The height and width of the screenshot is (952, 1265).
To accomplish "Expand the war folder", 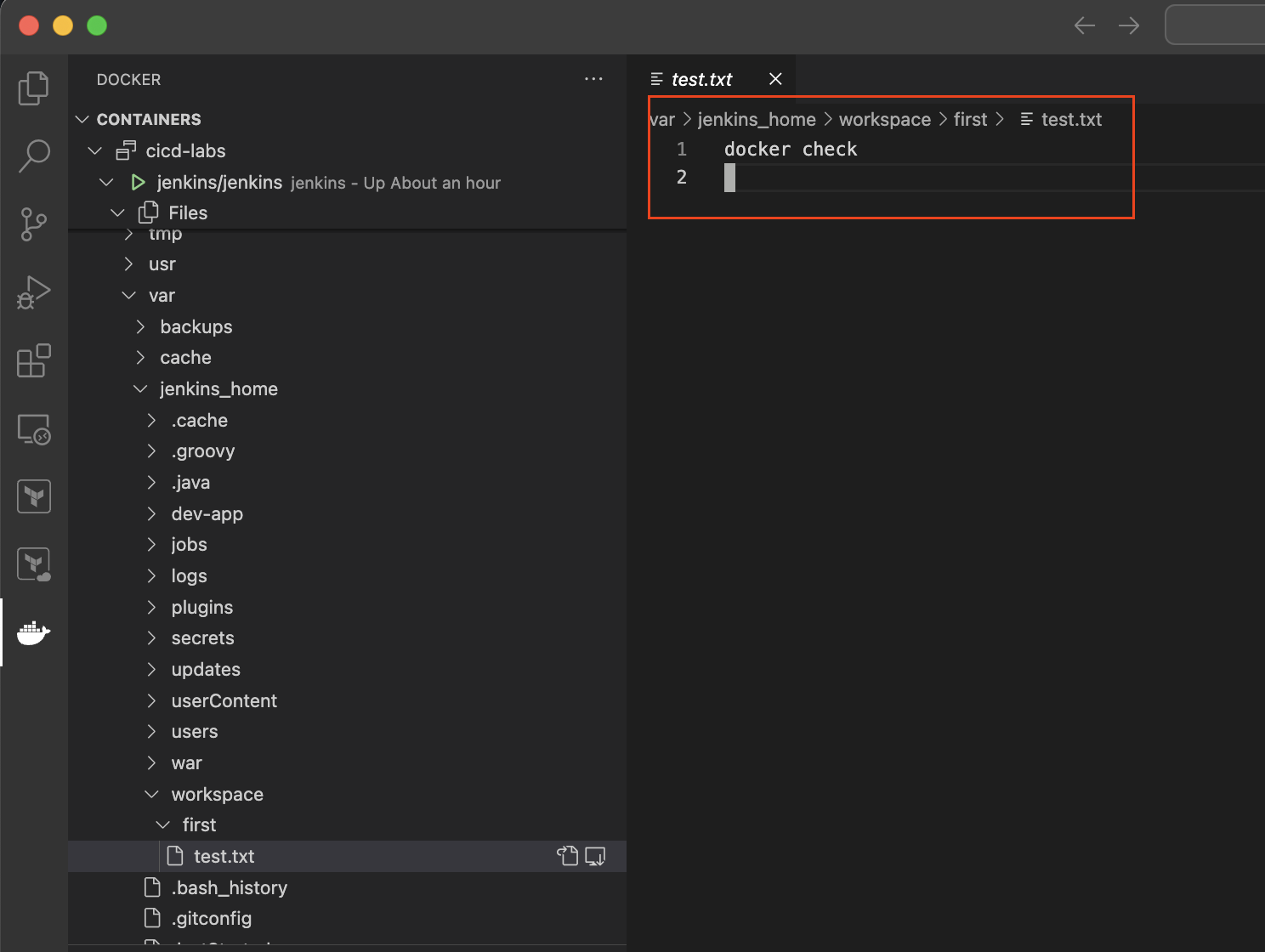I will coord(151,762).
